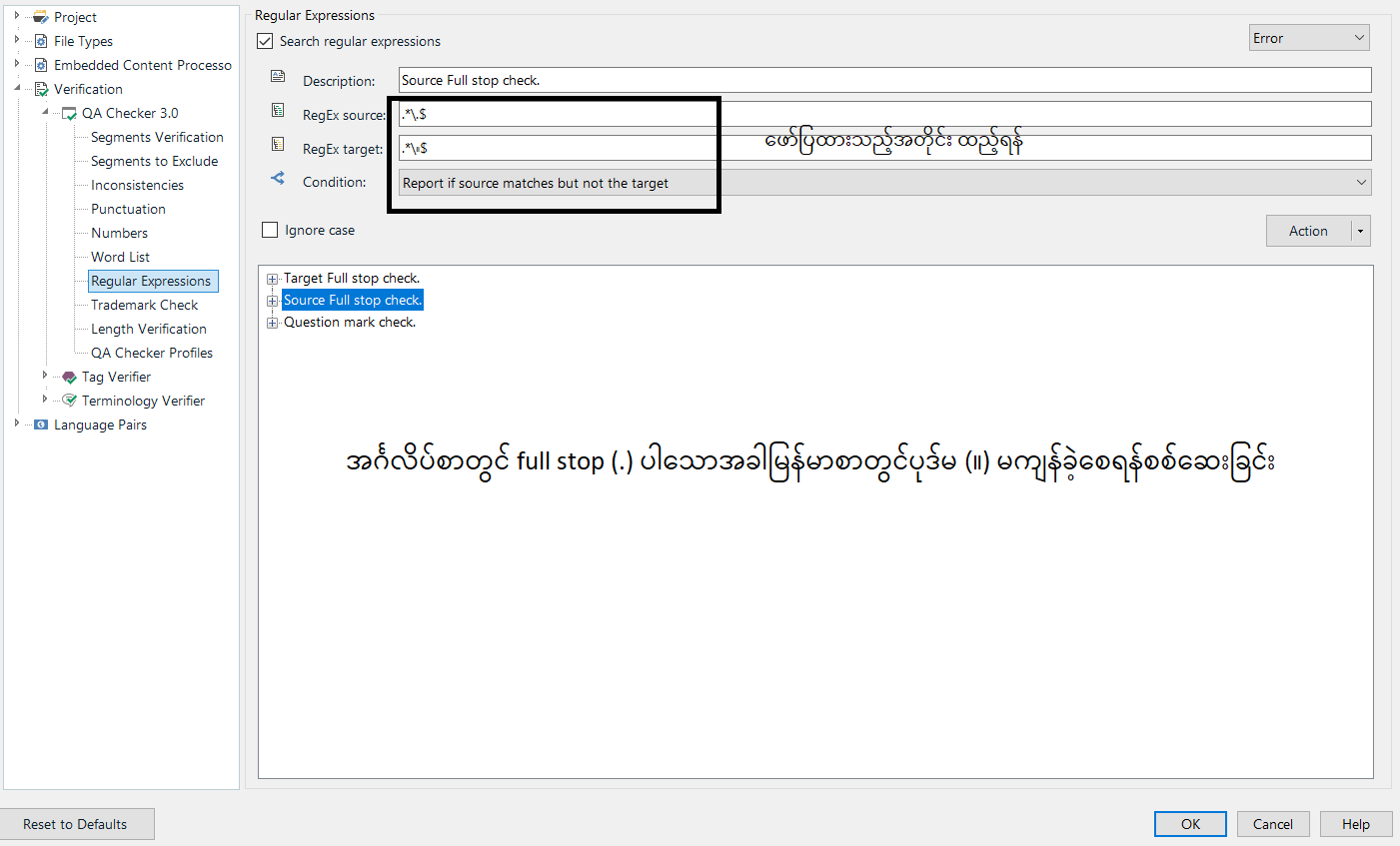1400x846 pixels.
Task: Click the icon beside the Description label
Action: point(278,77)
